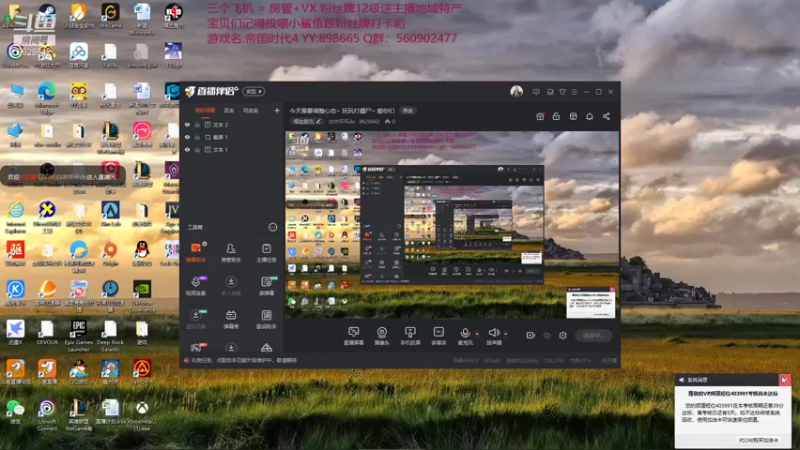Toggle the lock on the 文本 1 layer
This screenshot has width=800, height=450.
coord(197,149)
